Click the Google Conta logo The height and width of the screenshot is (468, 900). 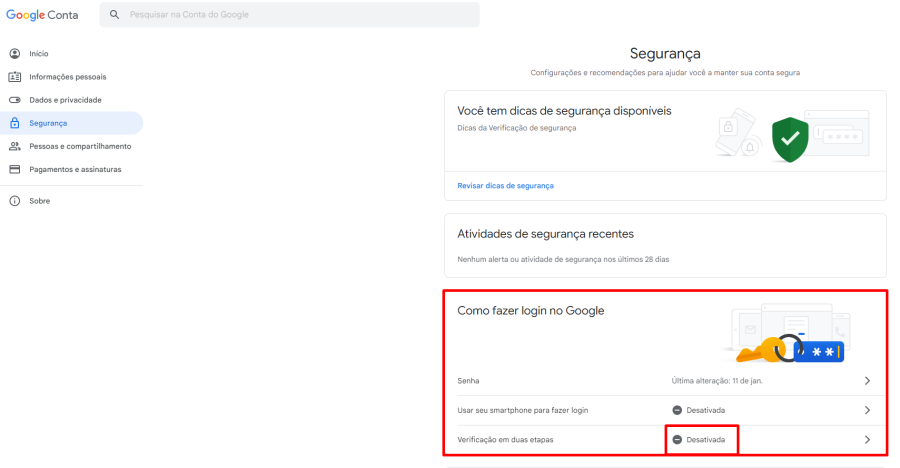[42, 15]
